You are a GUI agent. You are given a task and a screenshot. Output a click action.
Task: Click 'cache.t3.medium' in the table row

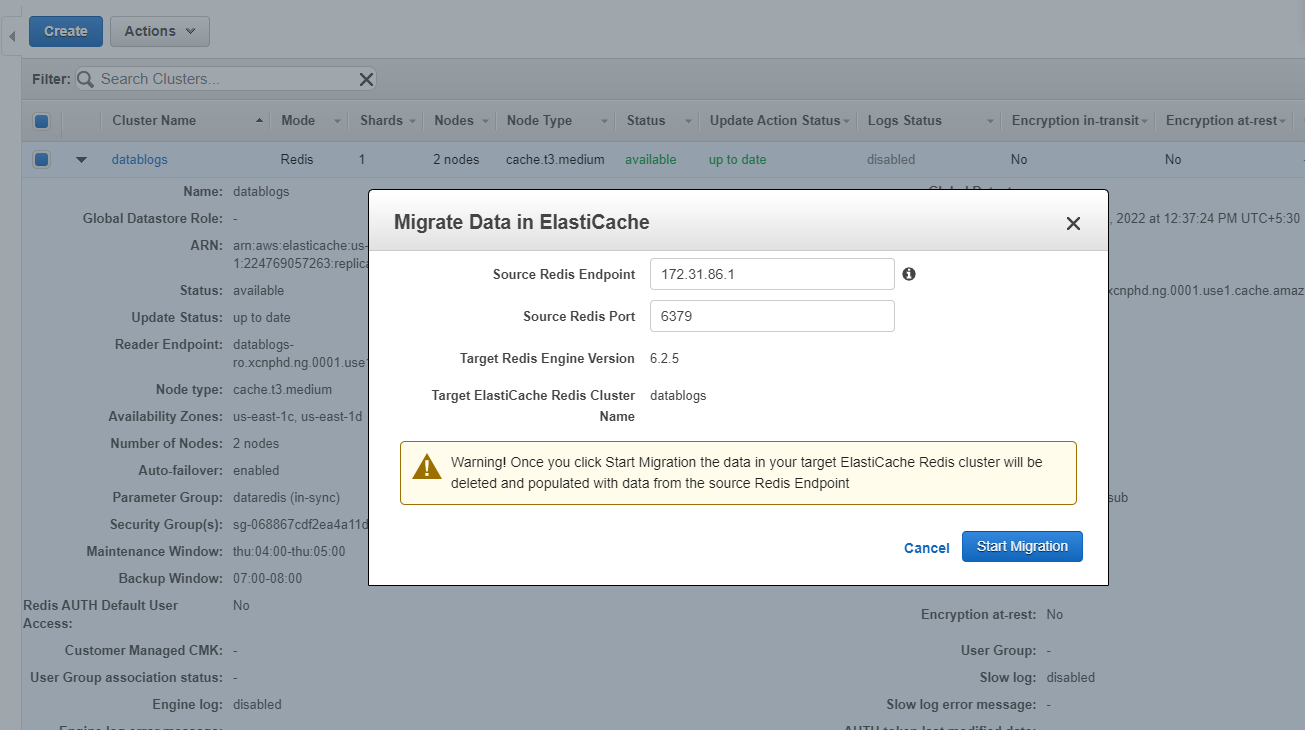tap(555, 159)
